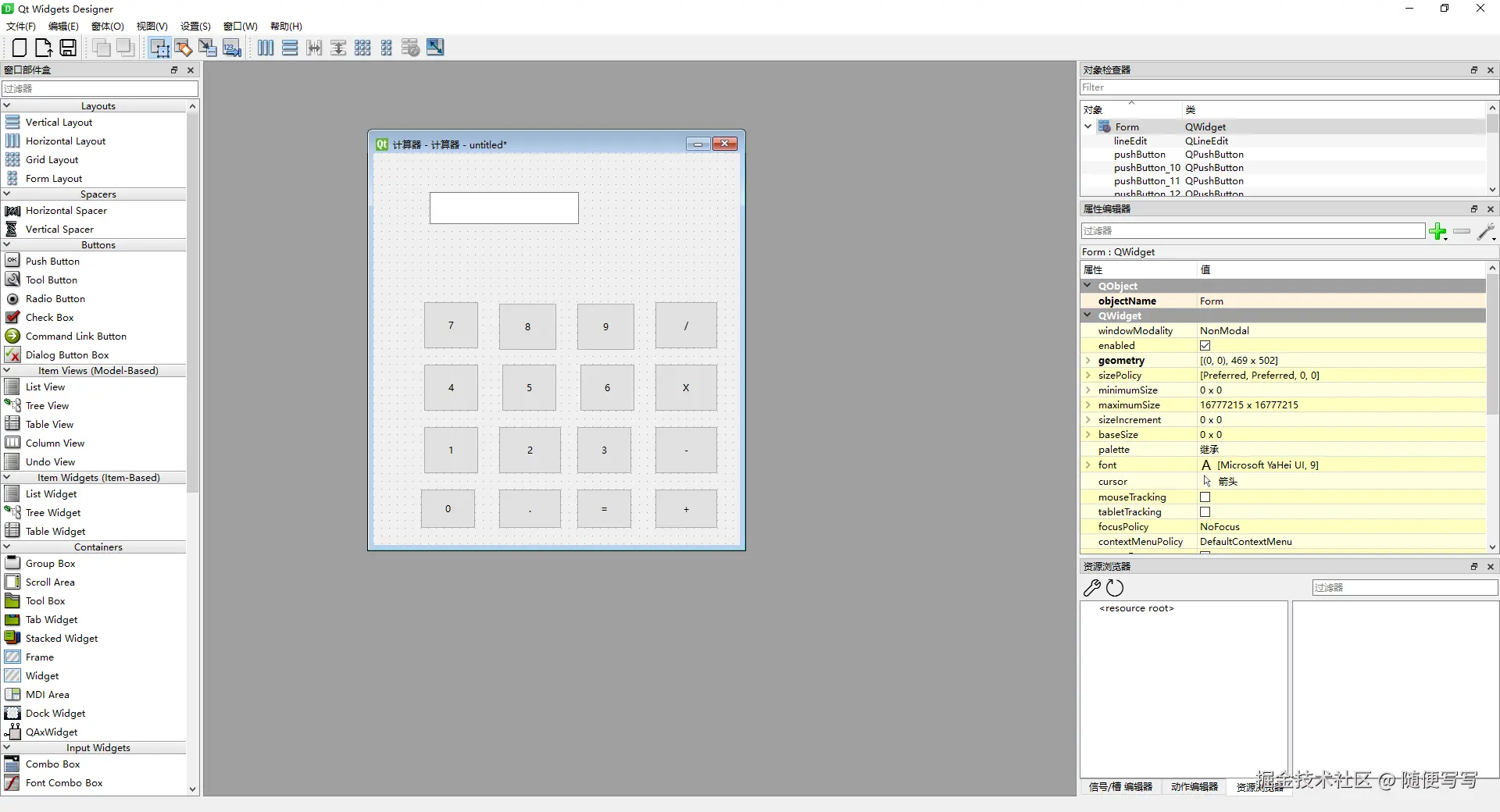Click the Save form floppy icon
The height and width of the screenshot is (812, 1500).
[x=68, y=48]
